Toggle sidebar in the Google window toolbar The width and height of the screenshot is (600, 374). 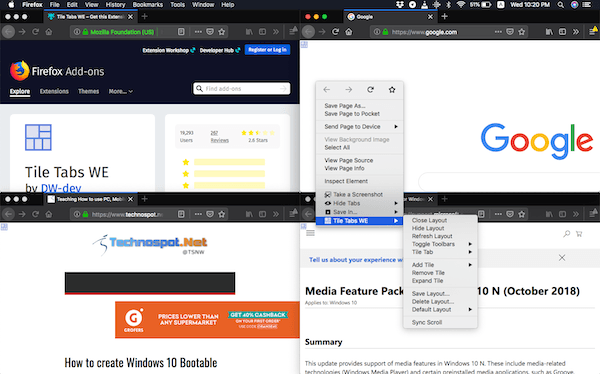click(562, 32)
